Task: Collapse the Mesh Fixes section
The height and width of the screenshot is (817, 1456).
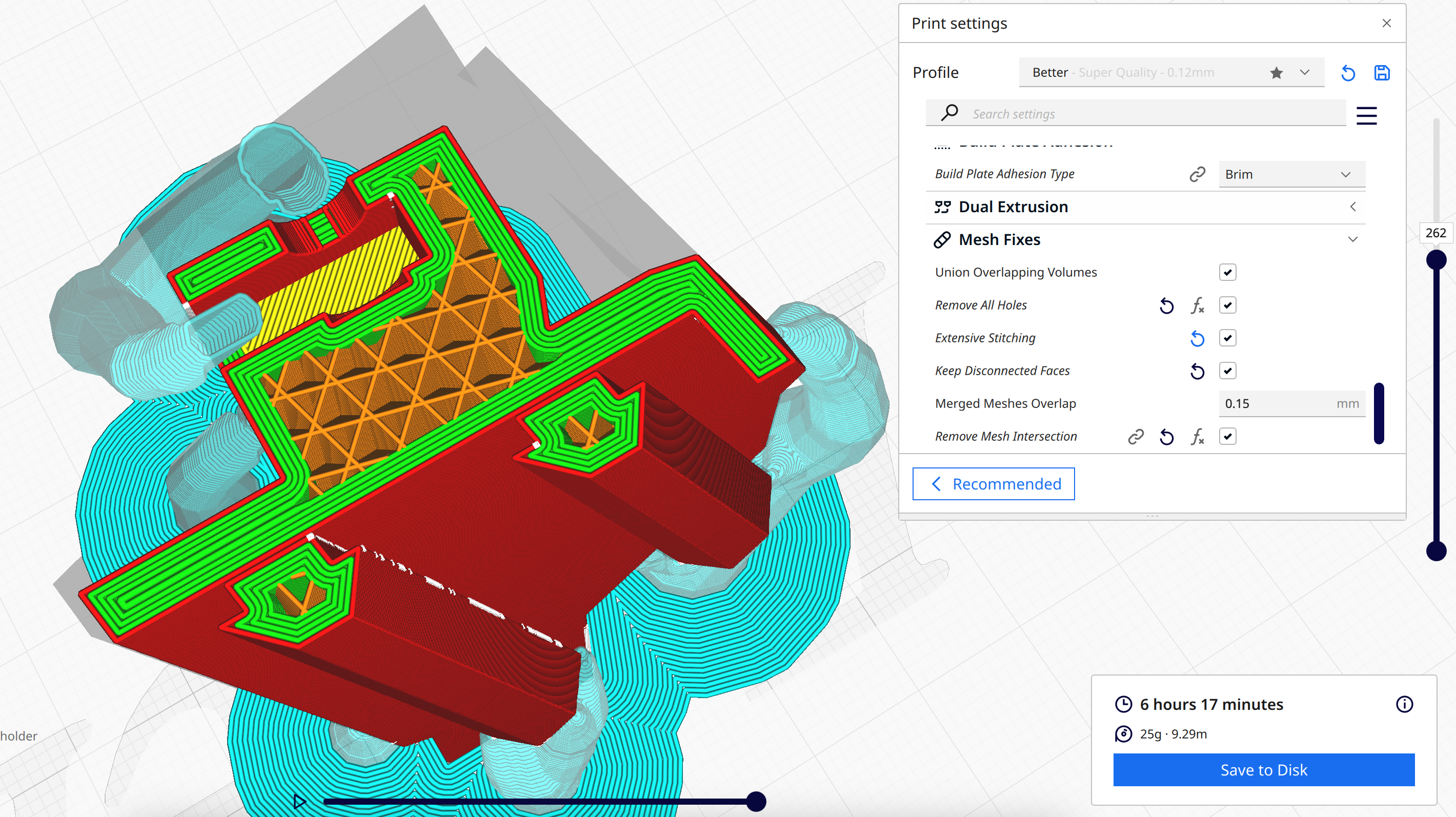Action: 1352,239
